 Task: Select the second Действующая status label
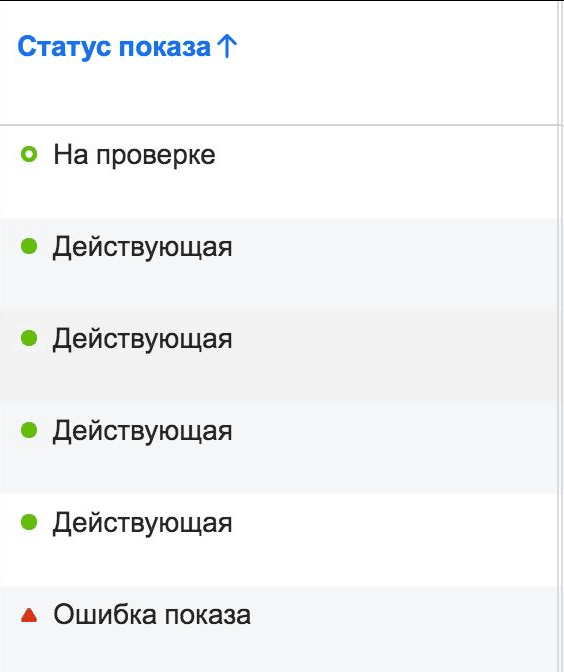142,339
